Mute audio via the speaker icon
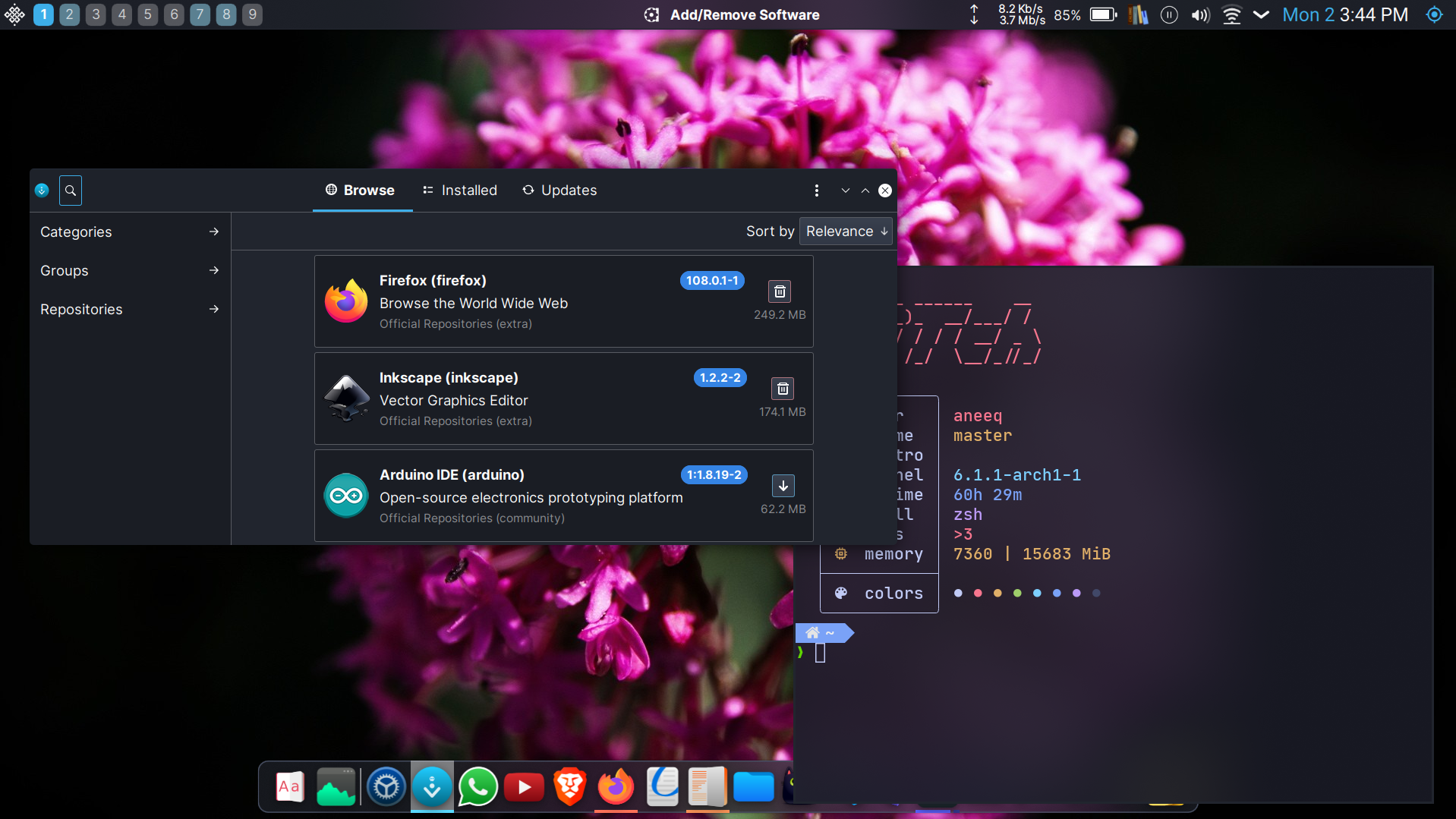 point(1199,14)
